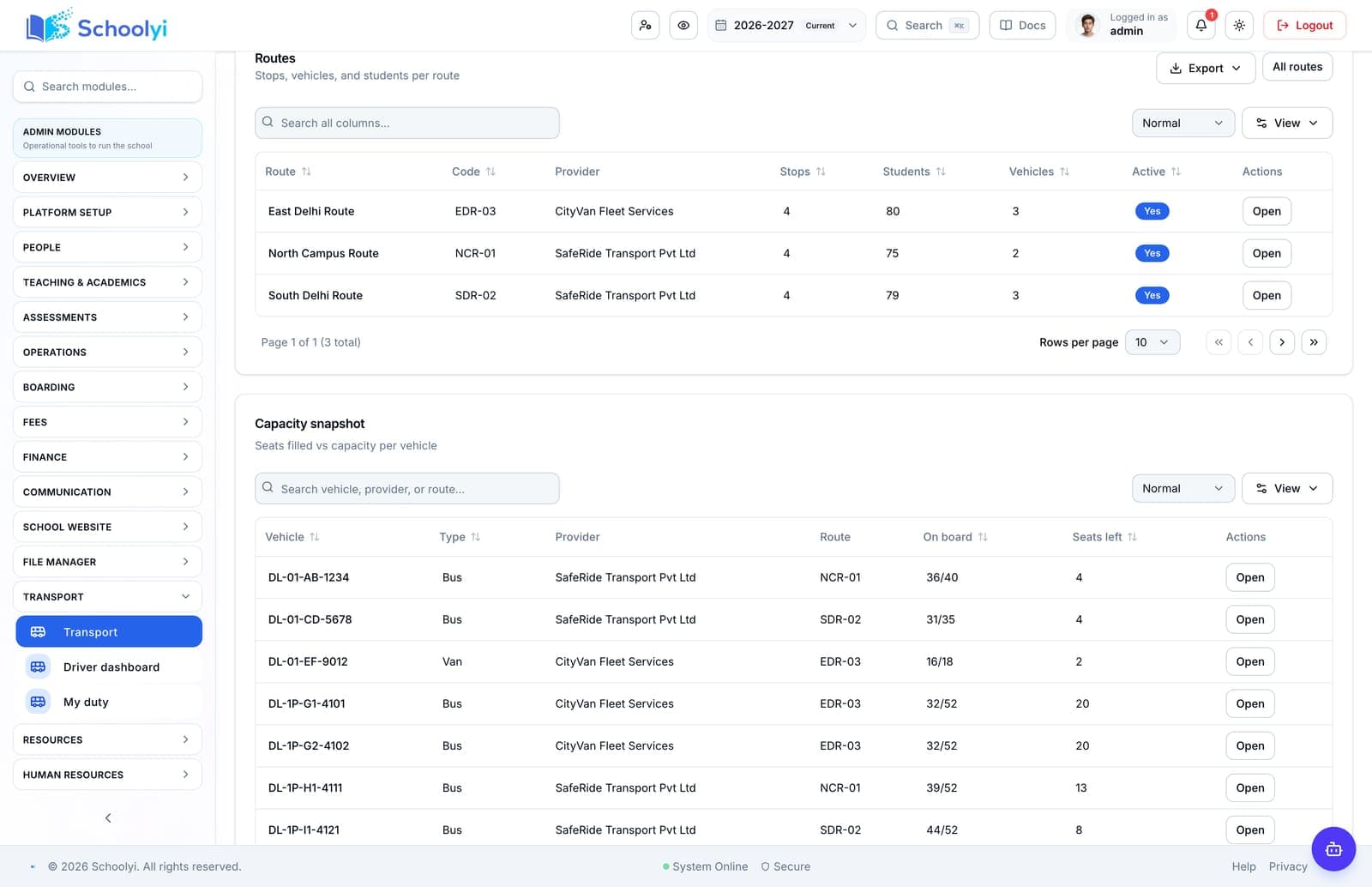This screenshot has height=887, width=1372.
Task: Focus the Search all columns field
Action: (x=407, y=123)
